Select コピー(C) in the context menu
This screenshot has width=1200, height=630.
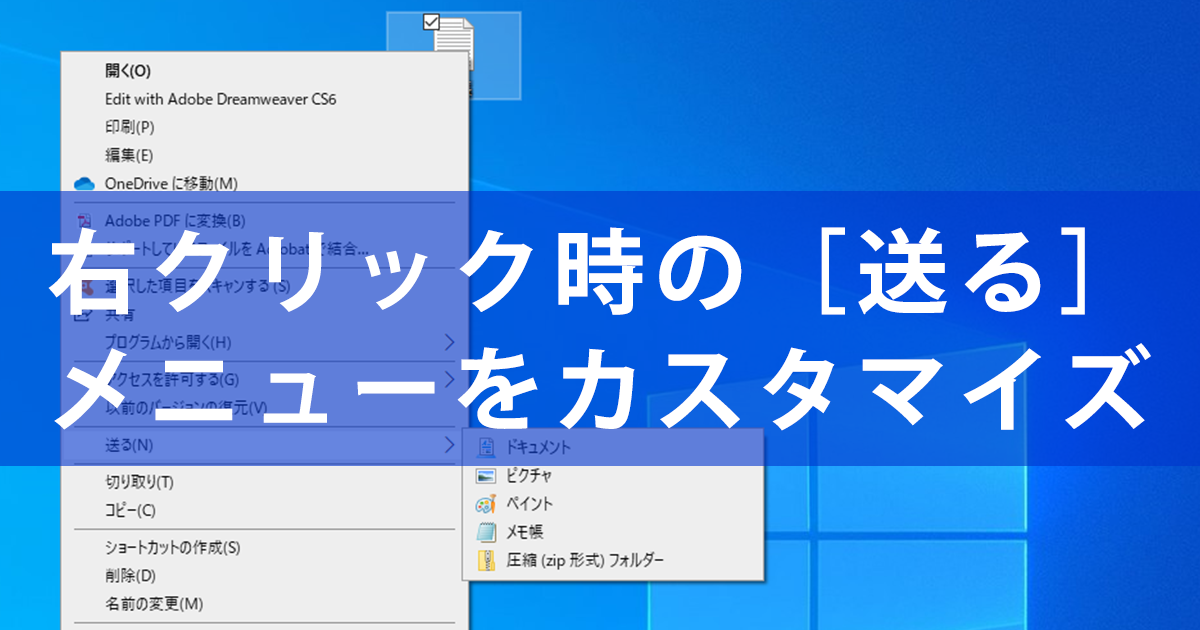265,510
